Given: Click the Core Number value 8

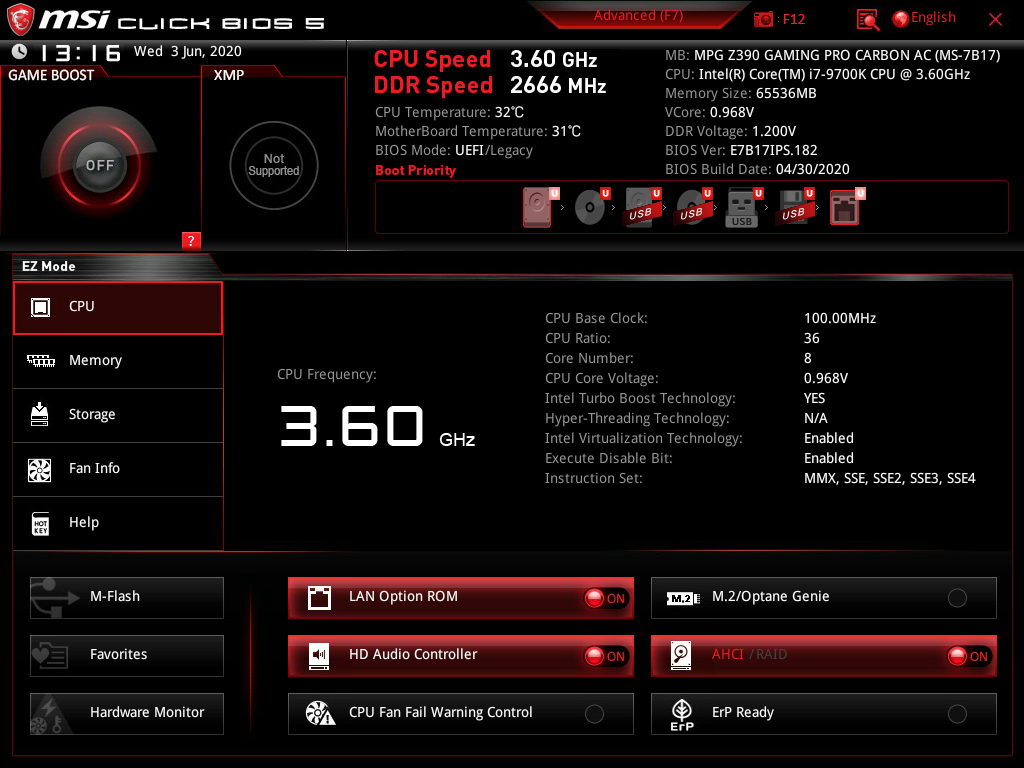Looking at the screenshot, I should (807, 358).
